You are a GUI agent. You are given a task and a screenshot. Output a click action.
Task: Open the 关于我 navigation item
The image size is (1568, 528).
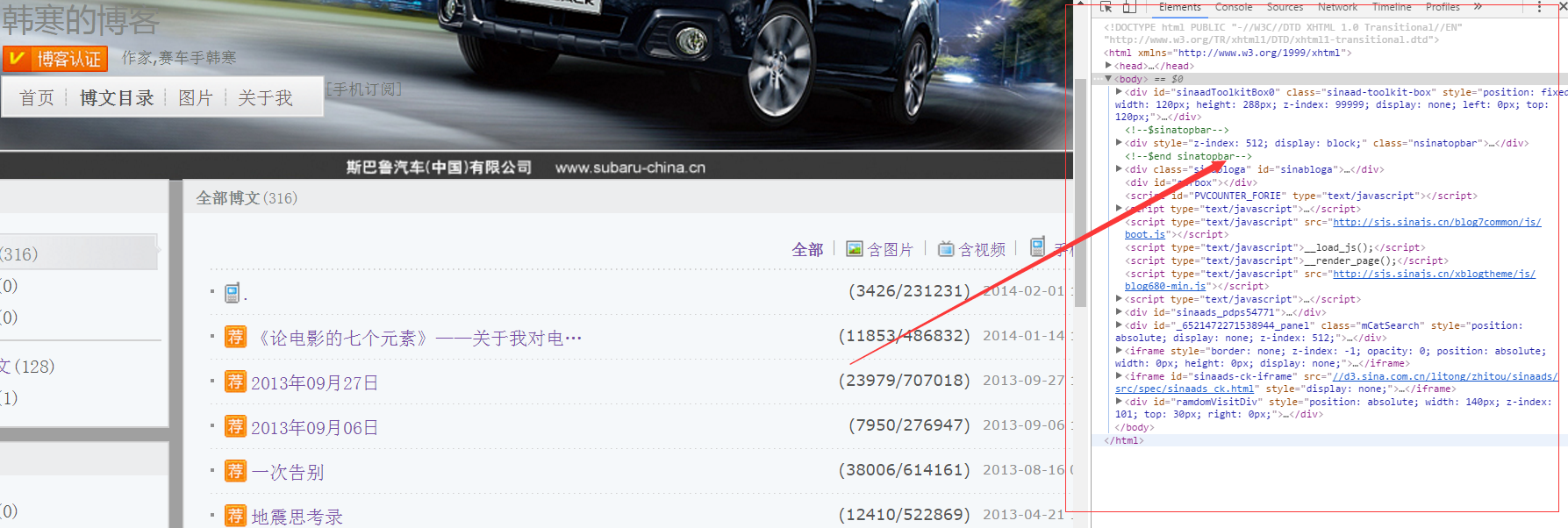265,98
